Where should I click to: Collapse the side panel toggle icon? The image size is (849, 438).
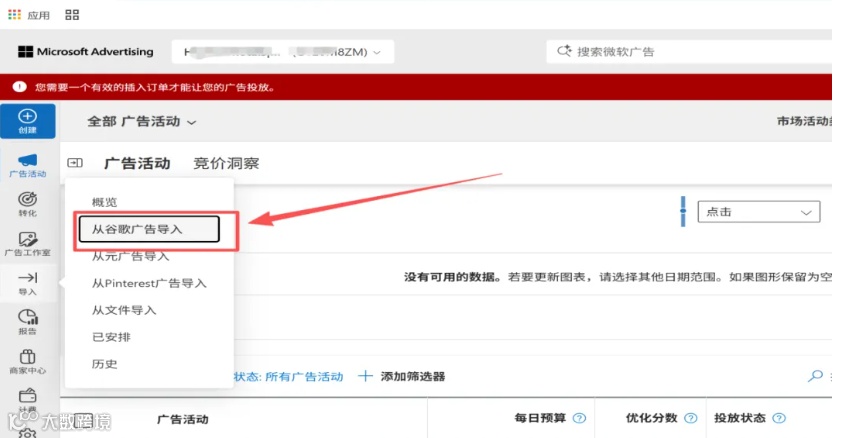[75, 163]
